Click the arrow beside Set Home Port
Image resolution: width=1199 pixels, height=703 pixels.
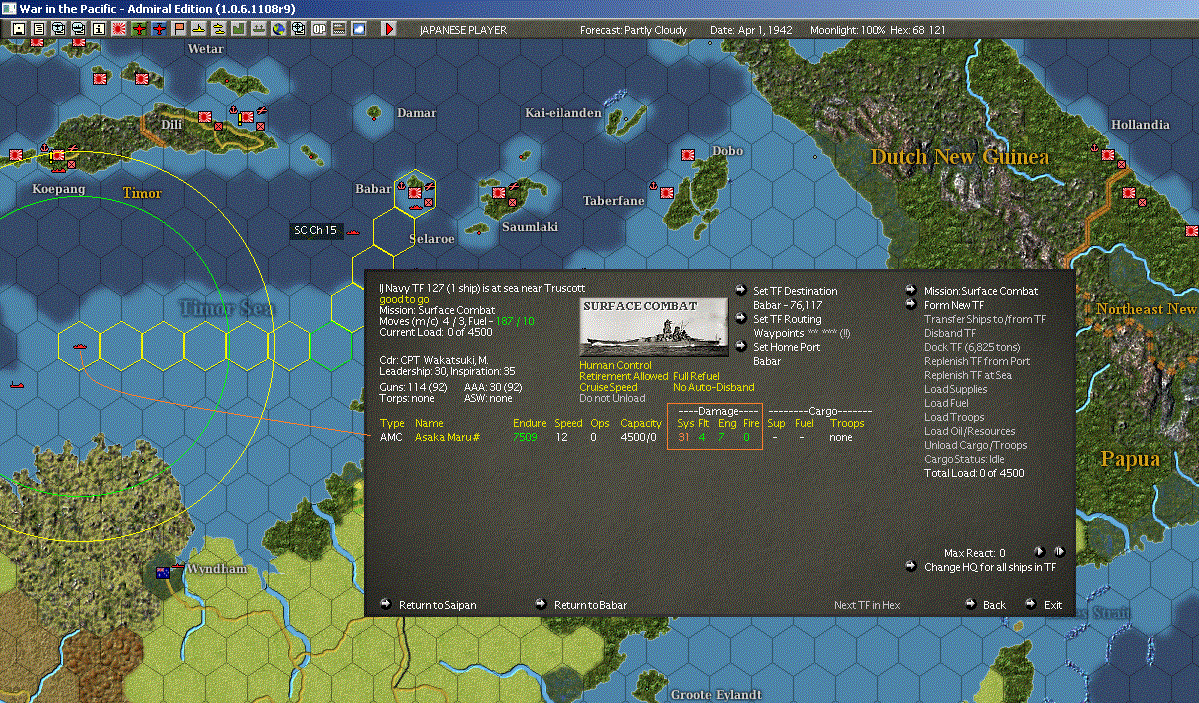click(x=740, y=346)
